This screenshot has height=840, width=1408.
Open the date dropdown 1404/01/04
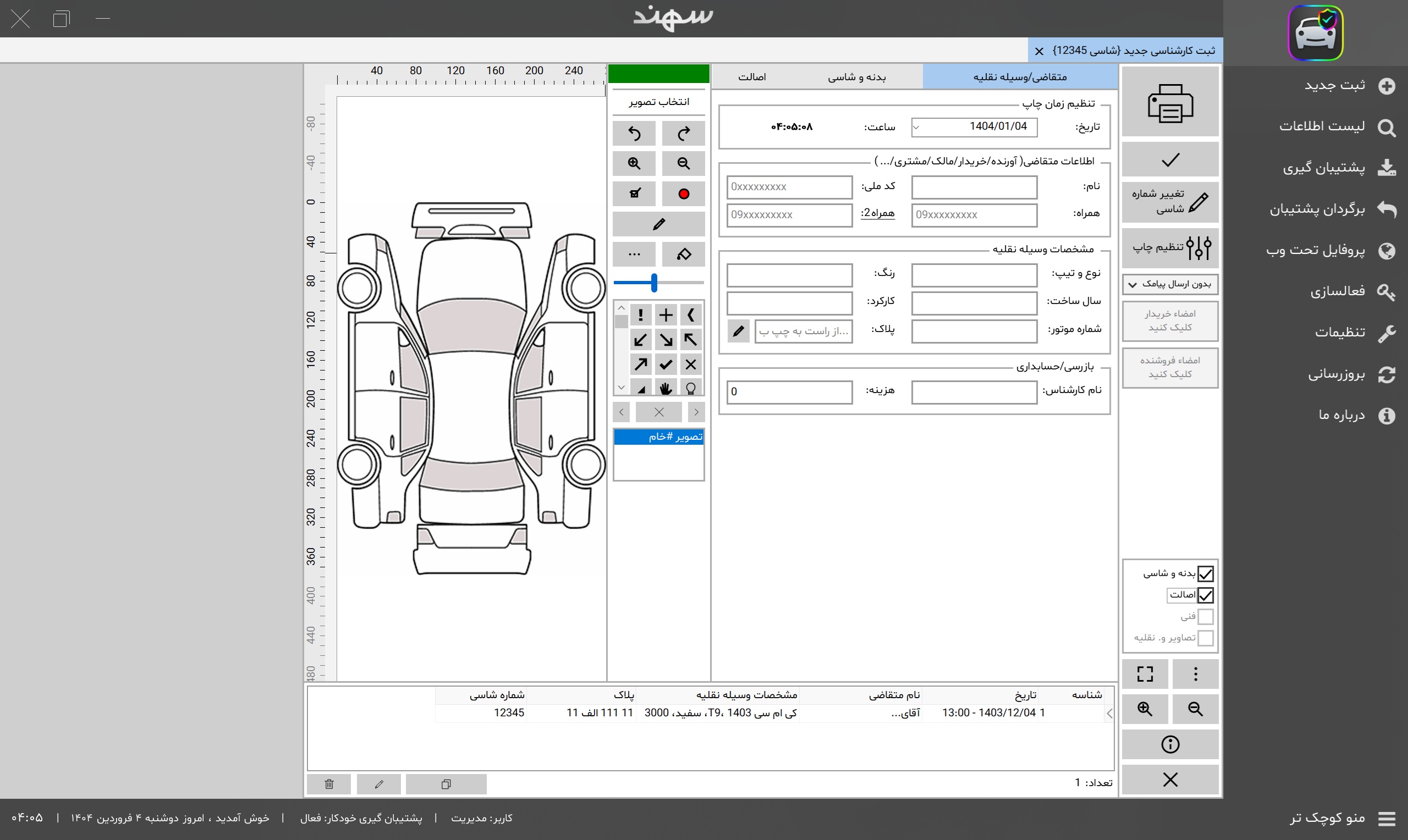pyautogui.click(x=917, y=128)
